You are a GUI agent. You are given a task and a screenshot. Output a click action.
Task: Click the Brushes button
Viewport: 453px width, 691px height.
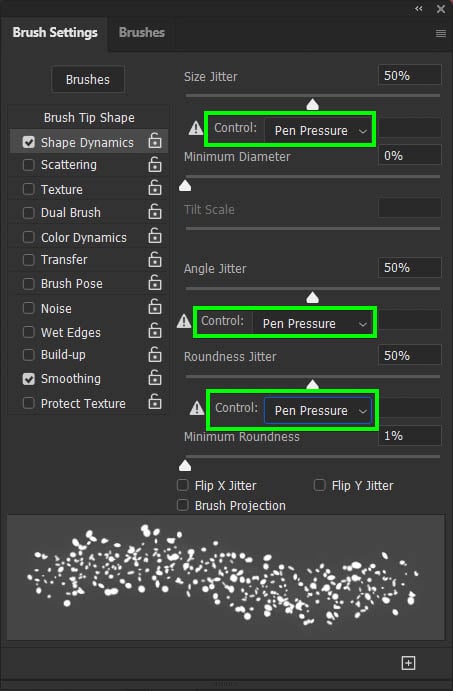tap(88, 79)
